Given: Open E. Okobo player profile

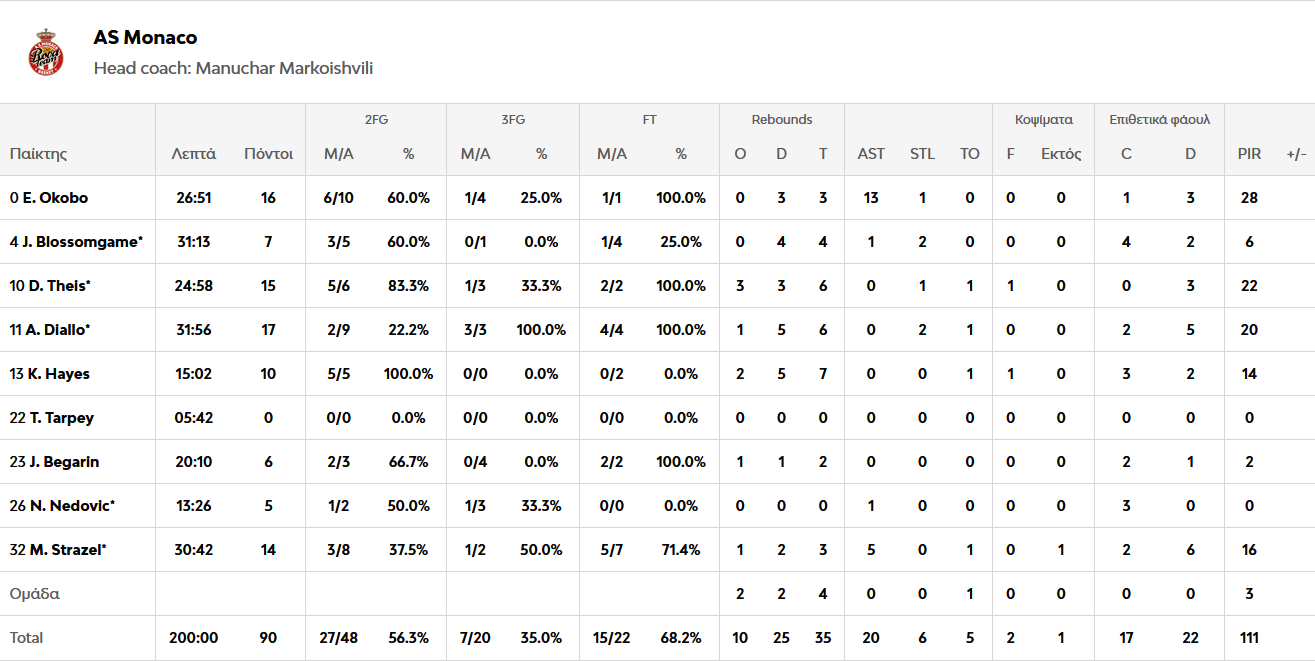Looking at the screenshot, I should click(55, 198).
